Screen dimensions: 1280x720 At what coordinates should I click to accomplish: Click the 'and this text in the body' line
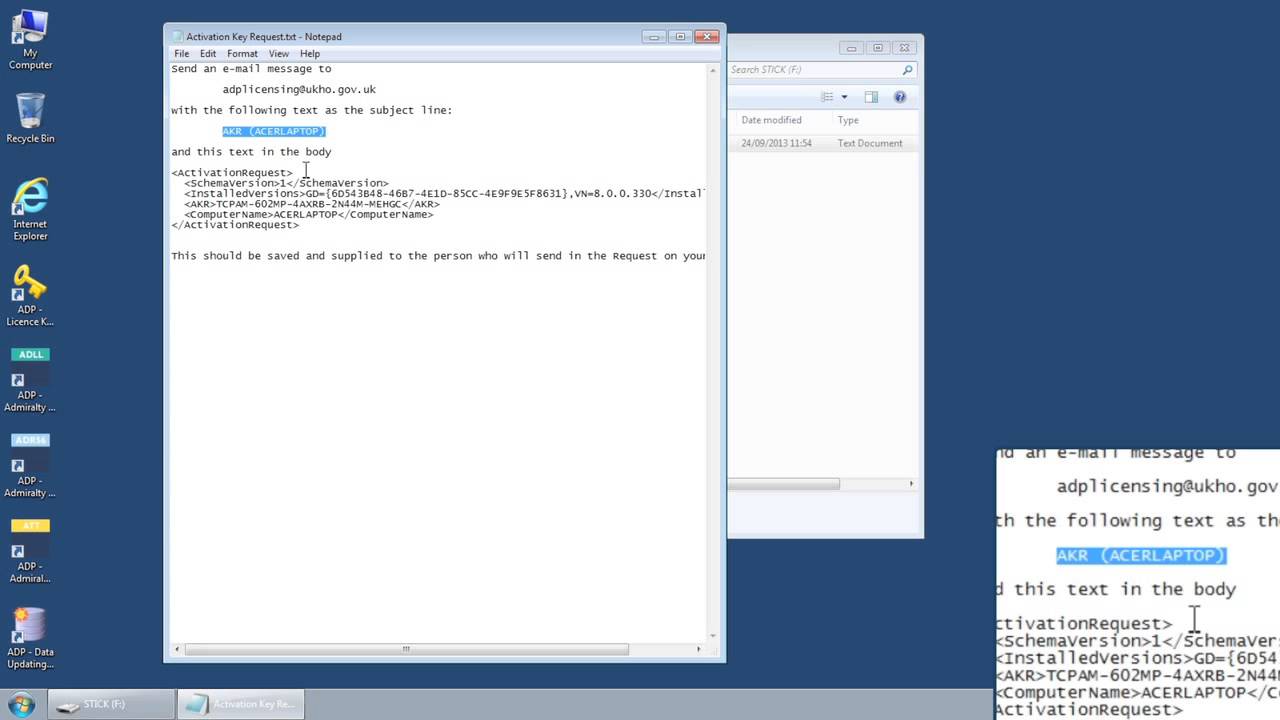coord(251,152)
